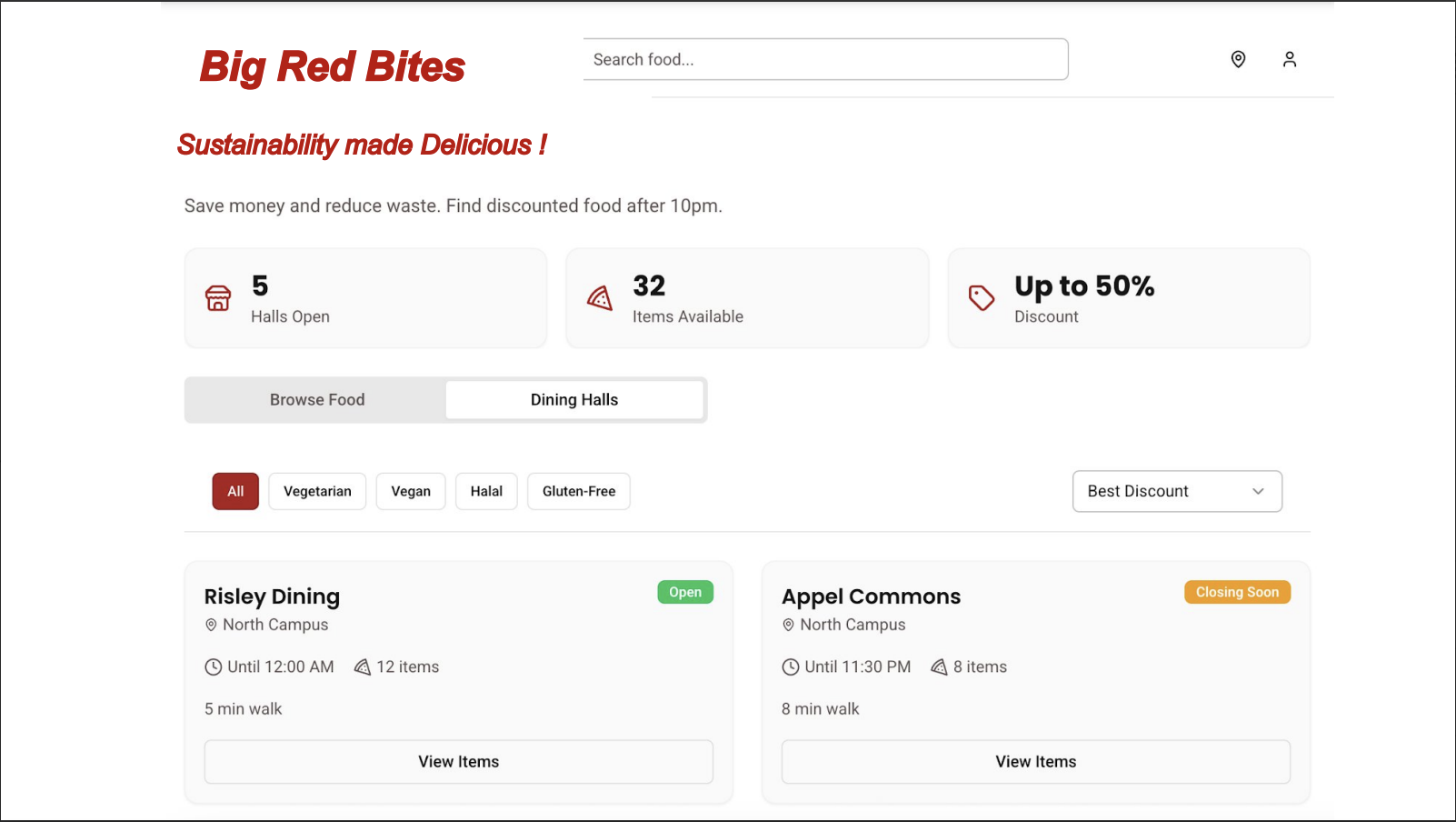Toggle the Halal filter chip
The height and width of the screenshot is (822, 1456).
(x=486, y=492)
